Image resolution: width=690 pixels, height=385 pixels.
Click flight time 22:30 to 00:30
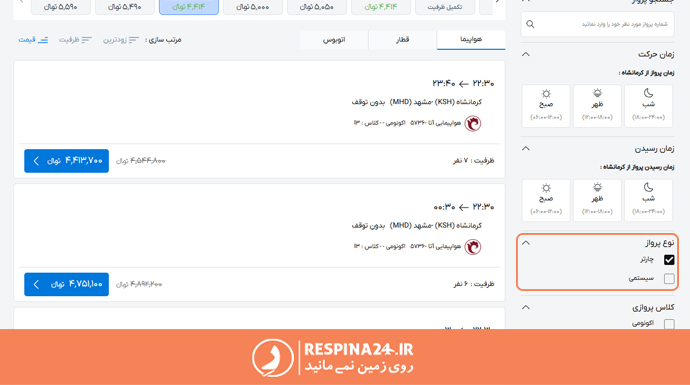pos(463,207)
